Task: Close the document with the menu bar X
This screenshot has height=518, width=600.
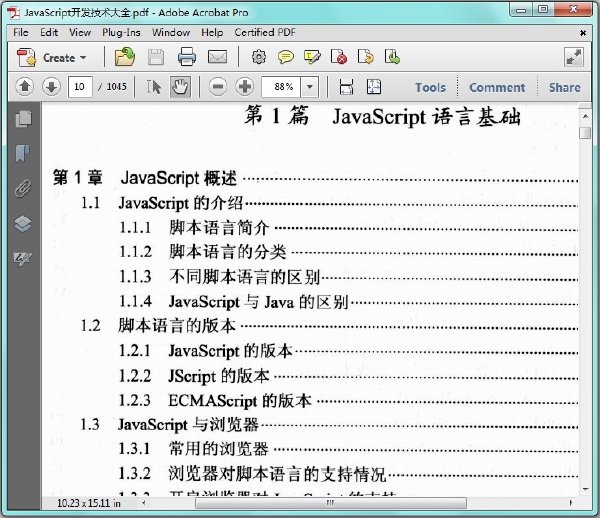Action: click(x=583, y=33)
